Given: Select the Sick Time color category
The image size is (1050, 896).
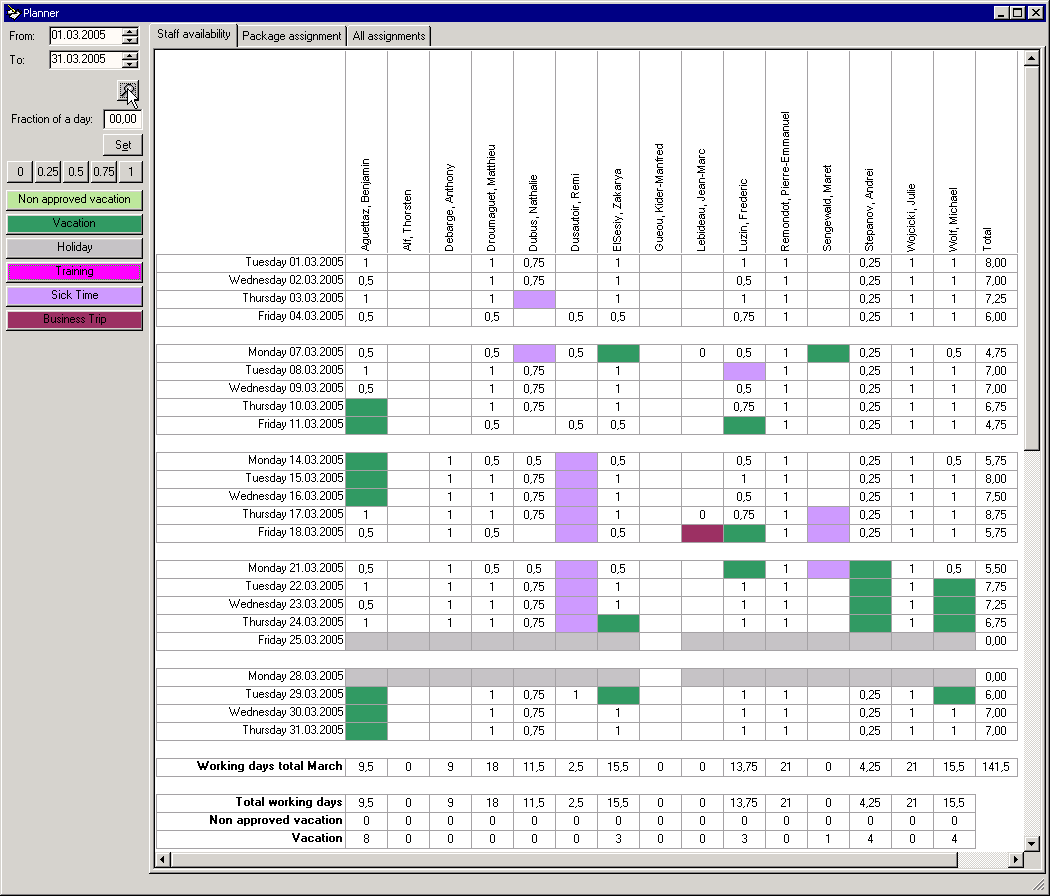Looking at the screenshot, I should pos(74,296).
